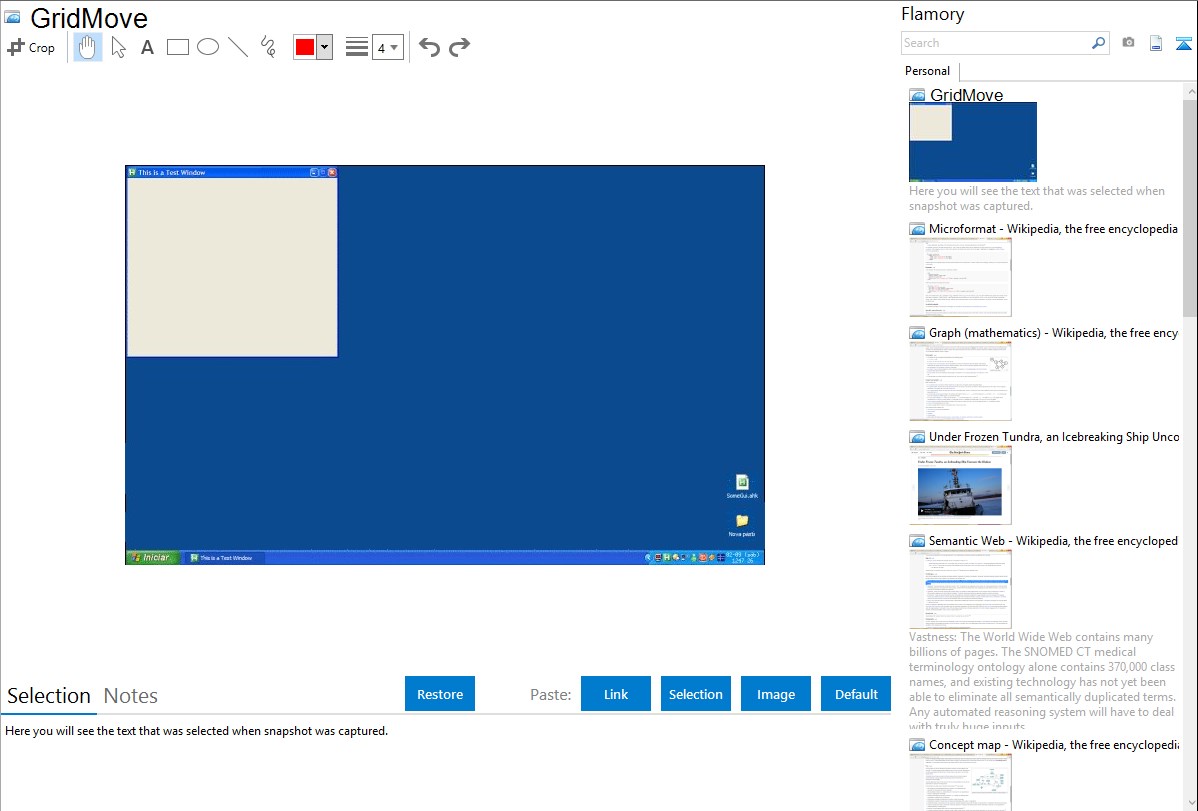Click the camera capture snapshot icon
Image resolution: width=1198 pixels, height=811 pixels.
1128,43
